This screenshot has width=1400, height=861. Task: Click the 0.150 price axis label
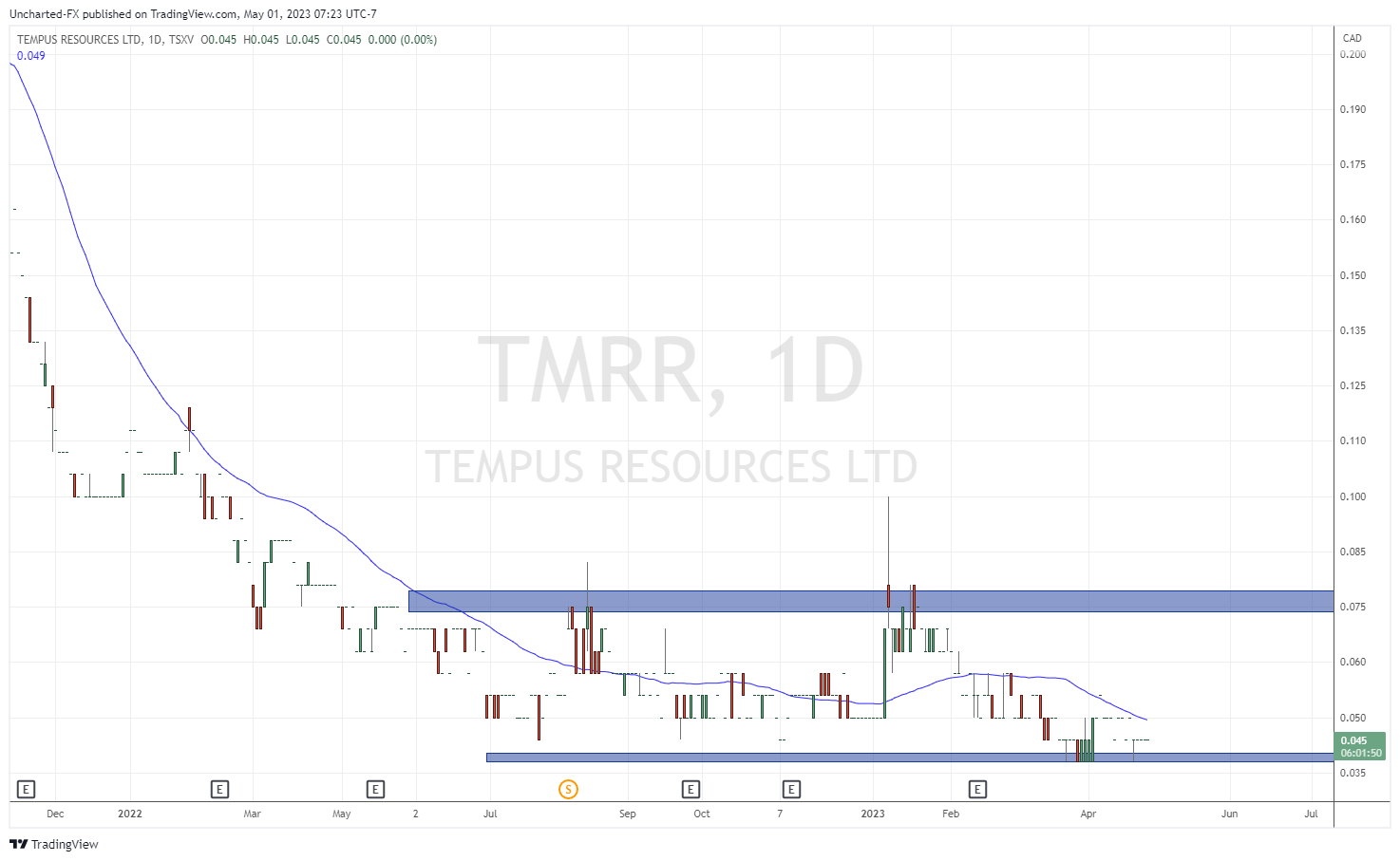pos(1353,275)
